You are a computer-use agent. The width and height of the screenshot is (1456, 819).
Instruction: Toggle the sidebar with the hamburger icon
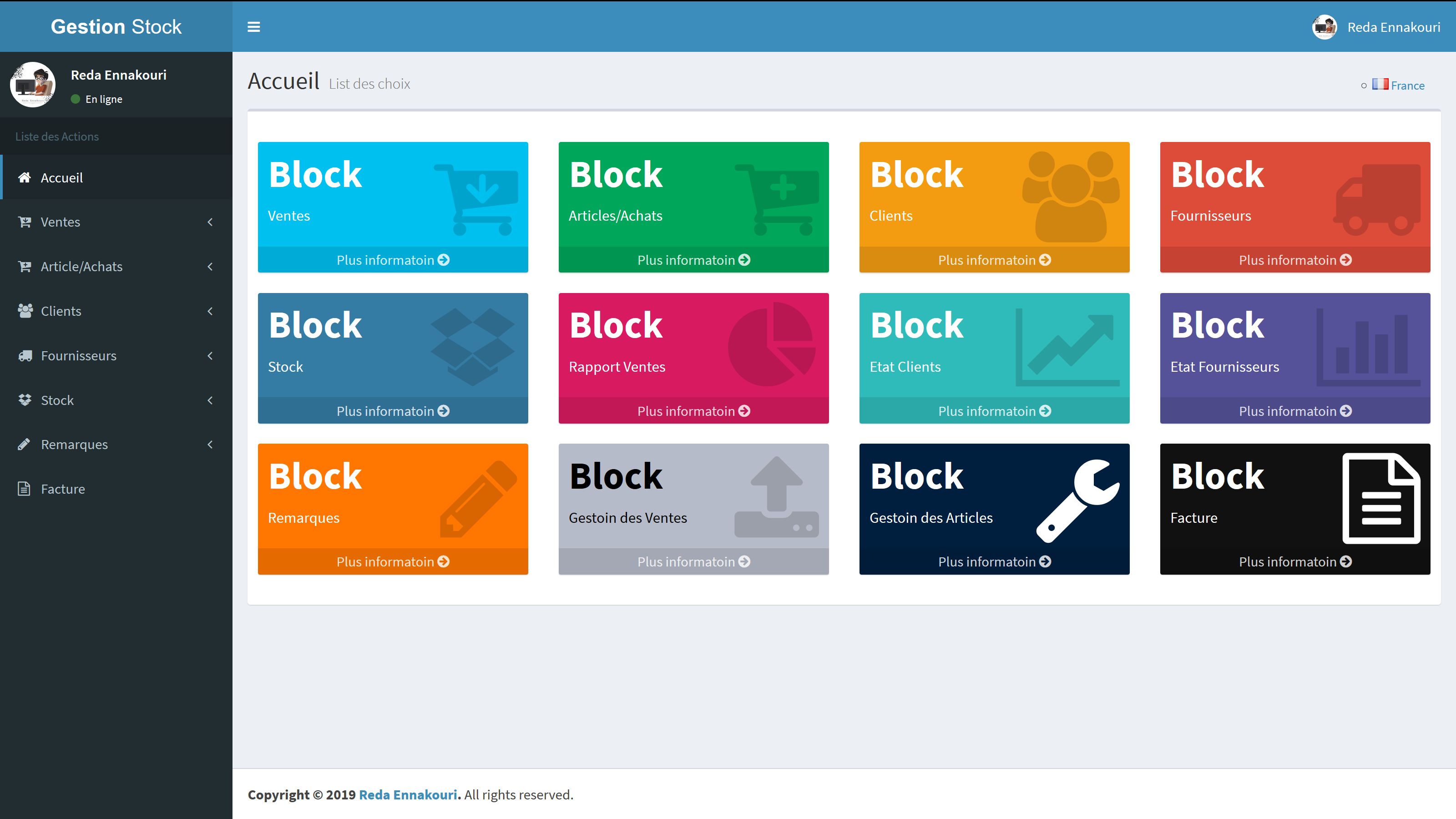tap(254, 26)
